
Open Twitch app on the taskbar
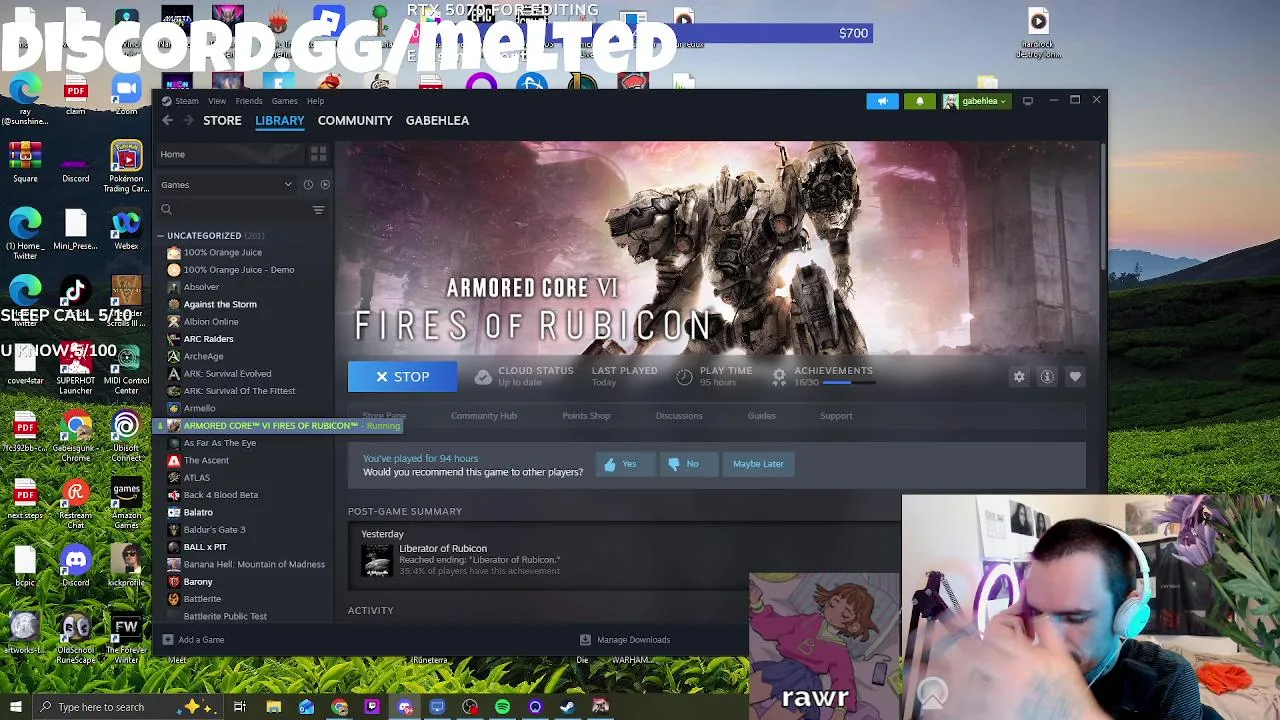coord(372,707)
